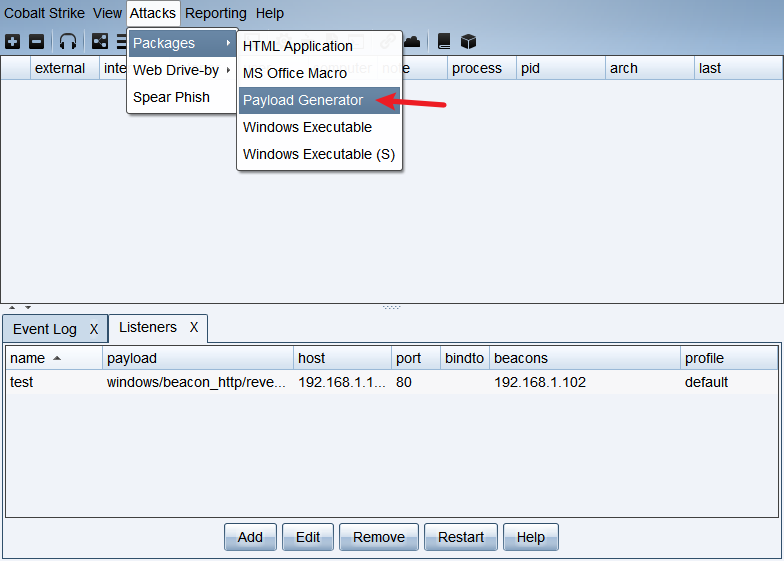
Task: Click the Restart listener button
Action: pyautogui.click(x=461, y=537)
